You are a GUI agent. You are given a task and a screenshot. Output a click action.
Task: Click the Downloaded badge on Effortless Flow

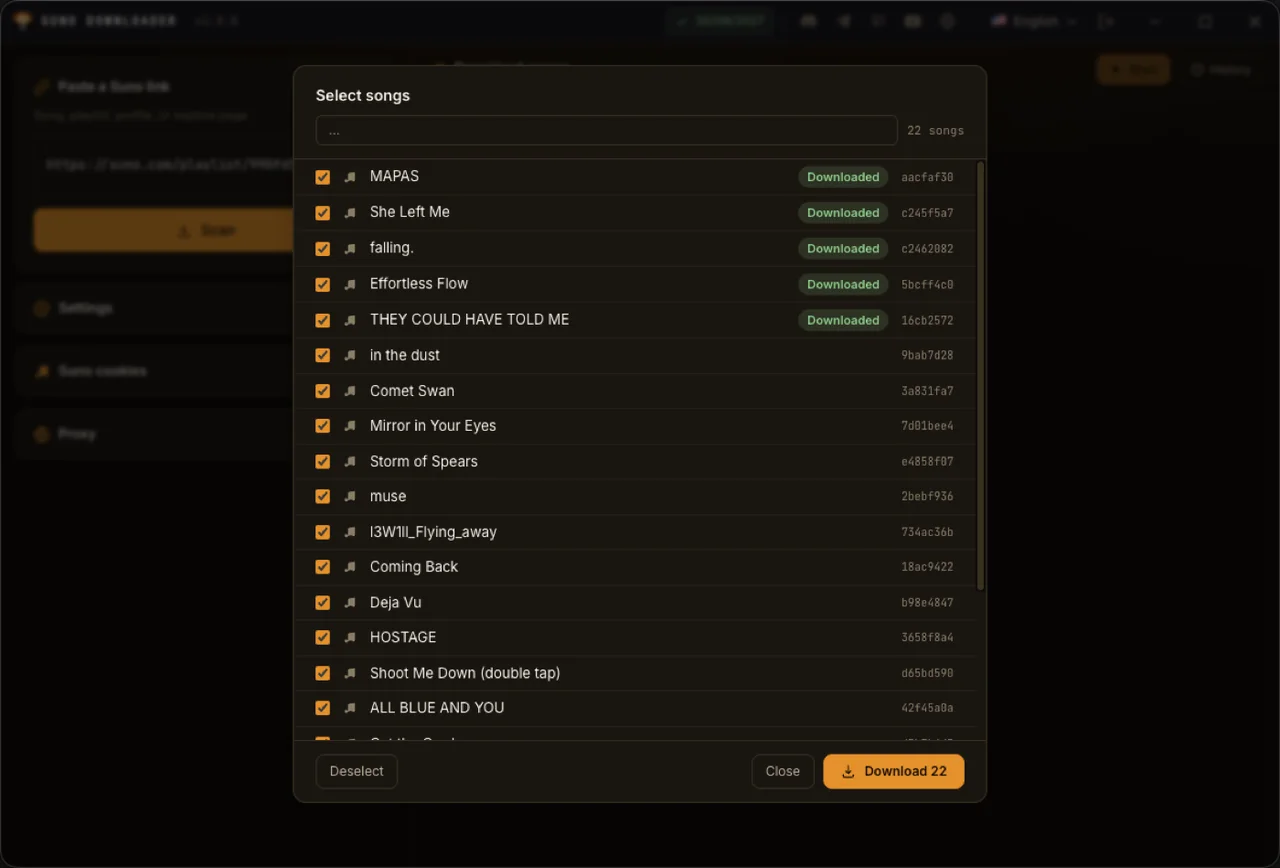(x=843, y=285)
